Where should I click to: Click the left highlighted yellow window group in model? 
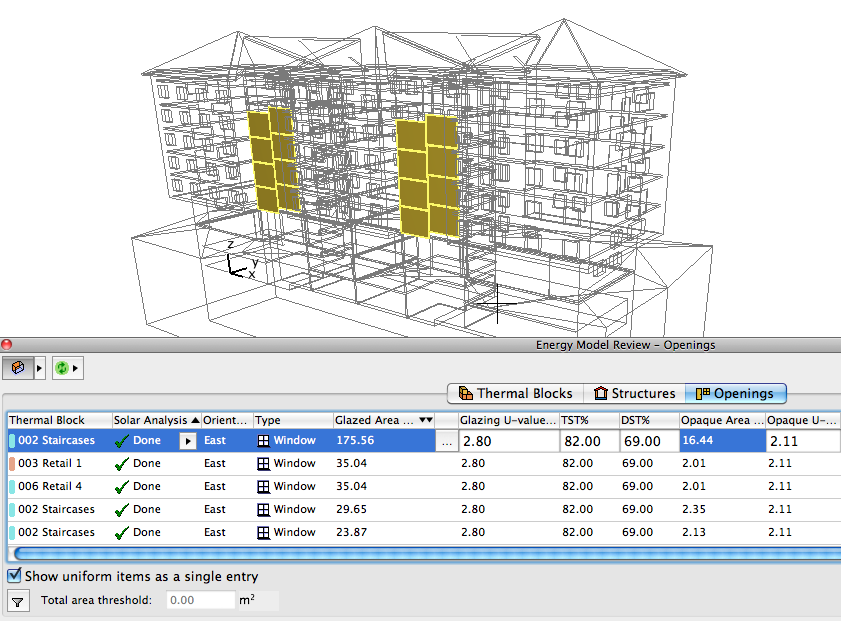point(272,159)
